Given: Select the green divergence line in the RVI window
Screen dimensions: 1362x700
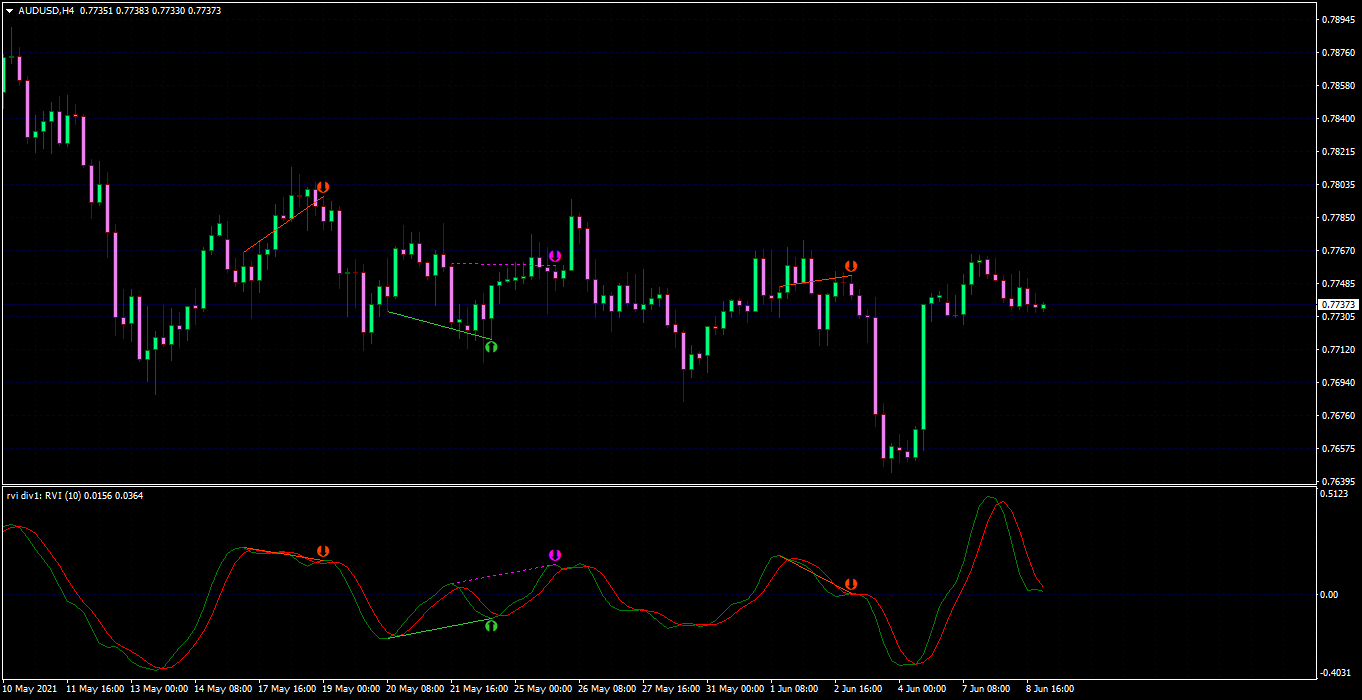Looking at the screenshot, I should (x=439, y=627).
